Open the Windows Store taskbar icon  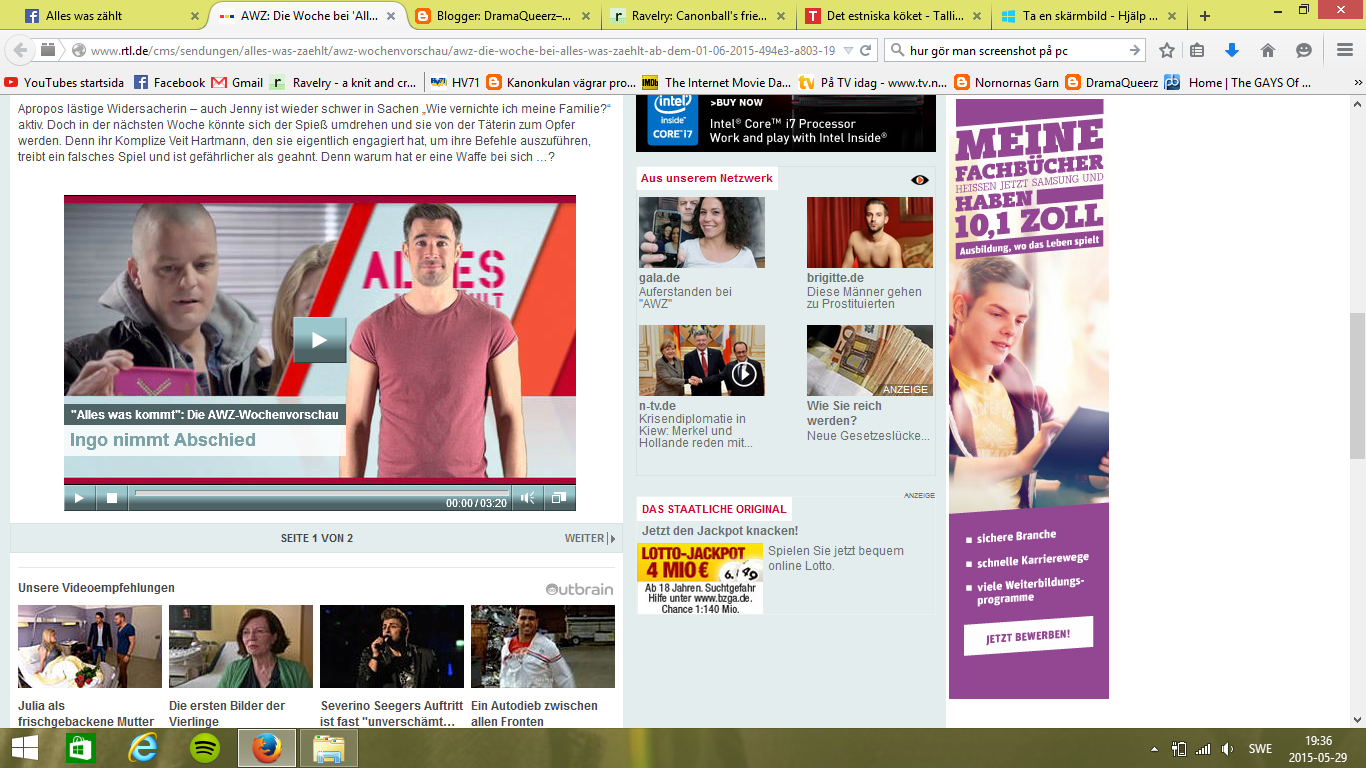[81, 748]
